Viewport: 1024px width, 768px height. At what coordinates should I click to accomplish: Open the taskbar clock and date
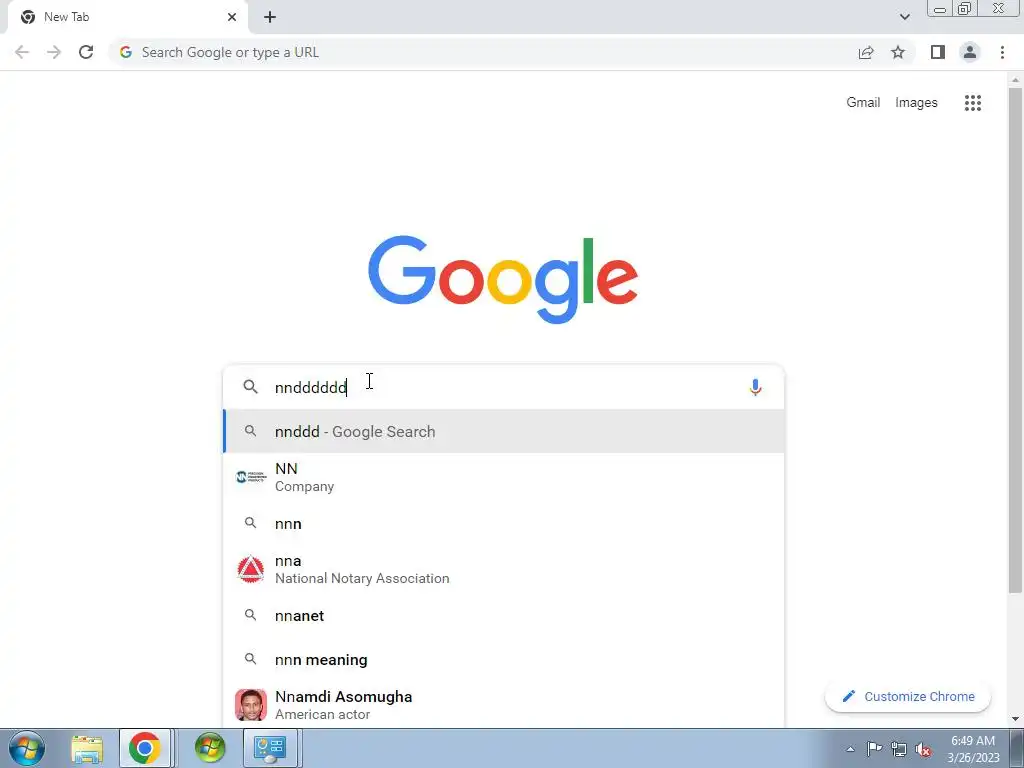(973, 749)
